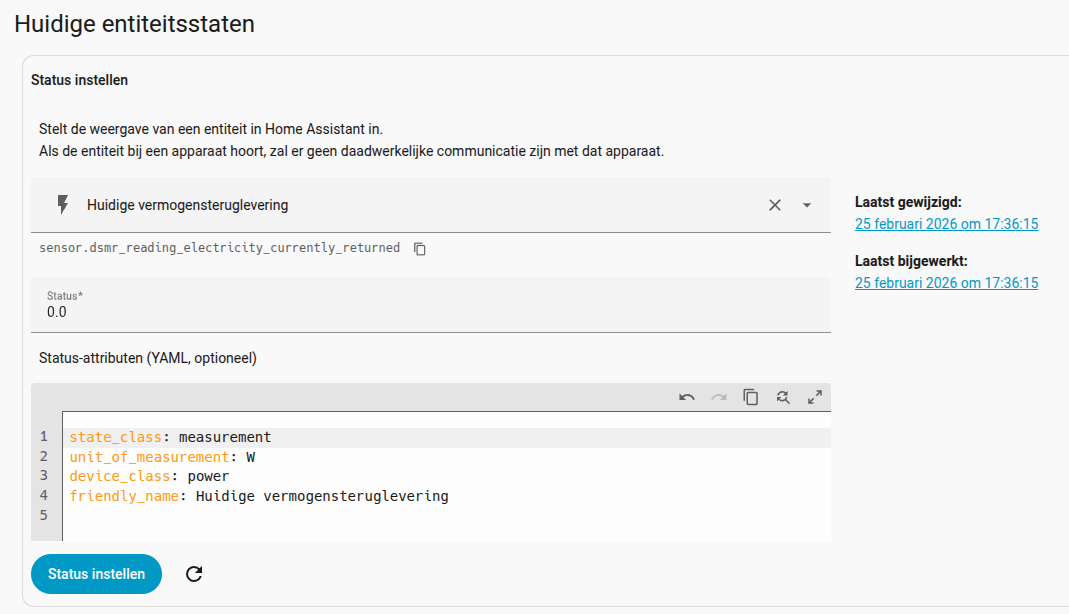This screenshot has width=1069, height=614.
Task: Expand the YAML editor to fullscreen
Action: pyautogui.click(x=815, y=397)
